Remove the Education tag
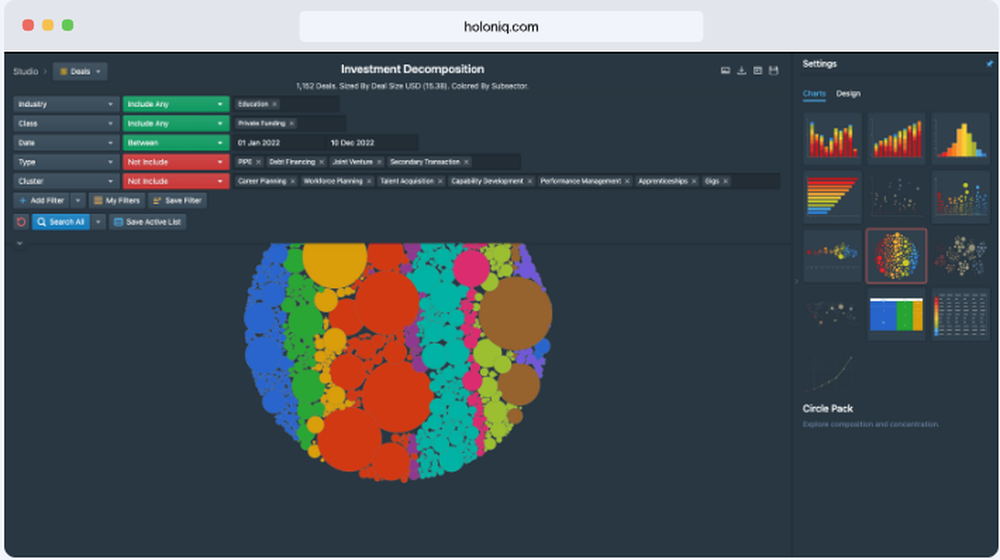Viewport: 1000px width, 560px height. tap(274, 104)
